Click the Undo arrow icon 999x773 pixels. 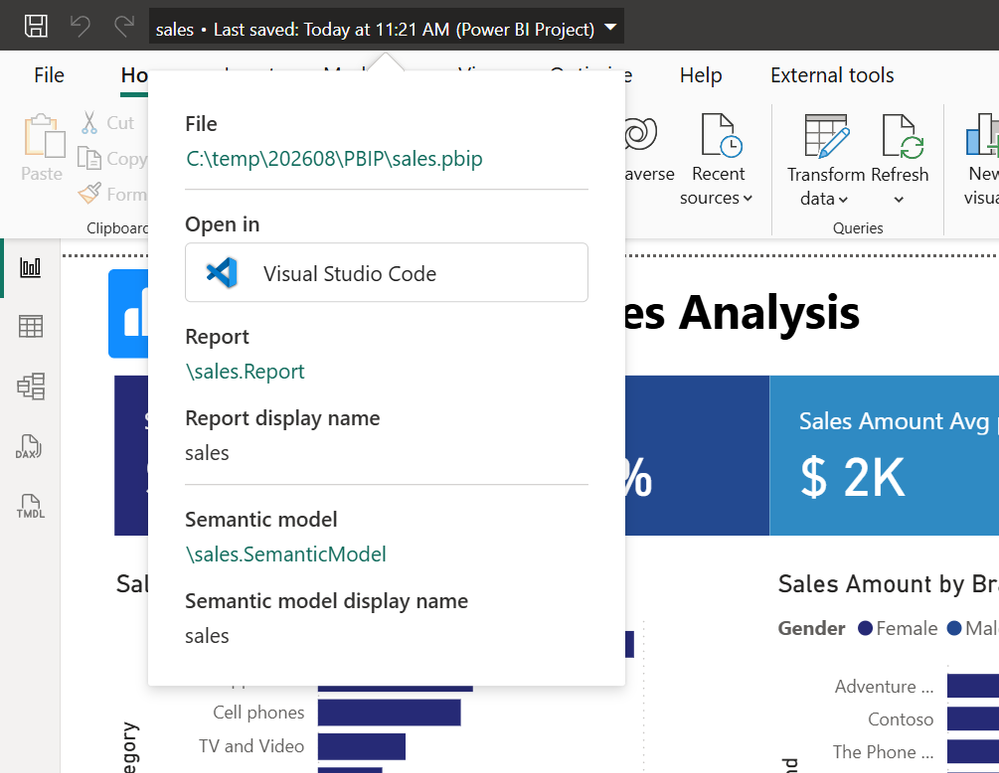pyautogui.click(x=80, y=26)
